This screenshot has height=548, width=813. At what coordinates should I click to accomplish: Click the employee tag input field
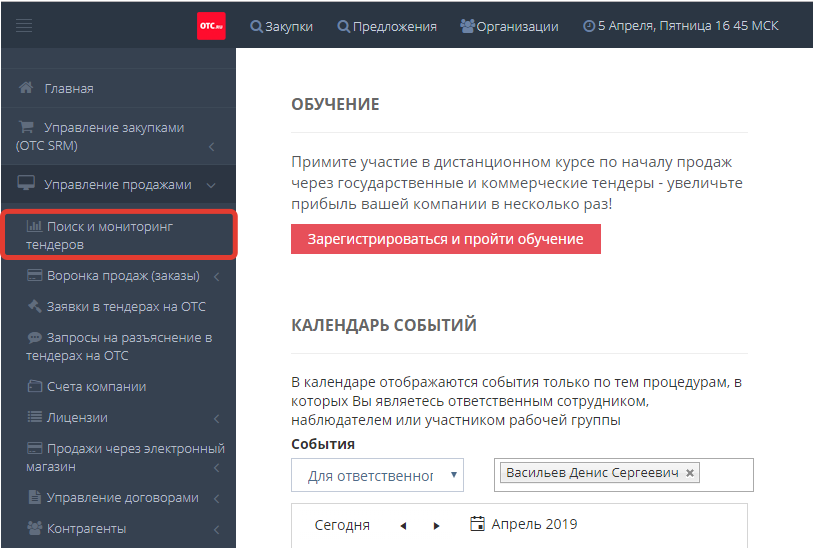725,474
